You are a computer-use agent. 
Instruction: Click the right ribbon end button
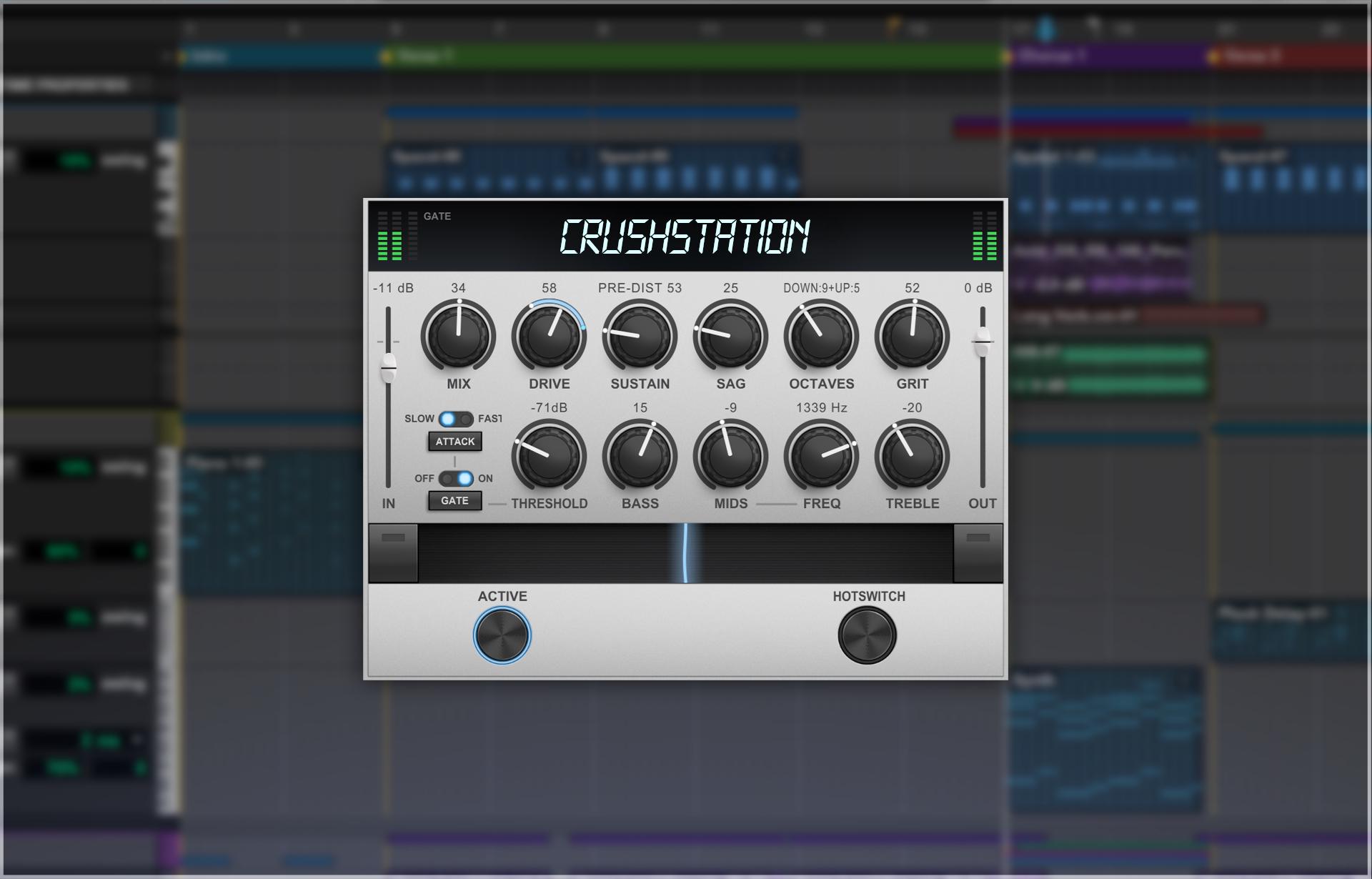pos(978,553)
